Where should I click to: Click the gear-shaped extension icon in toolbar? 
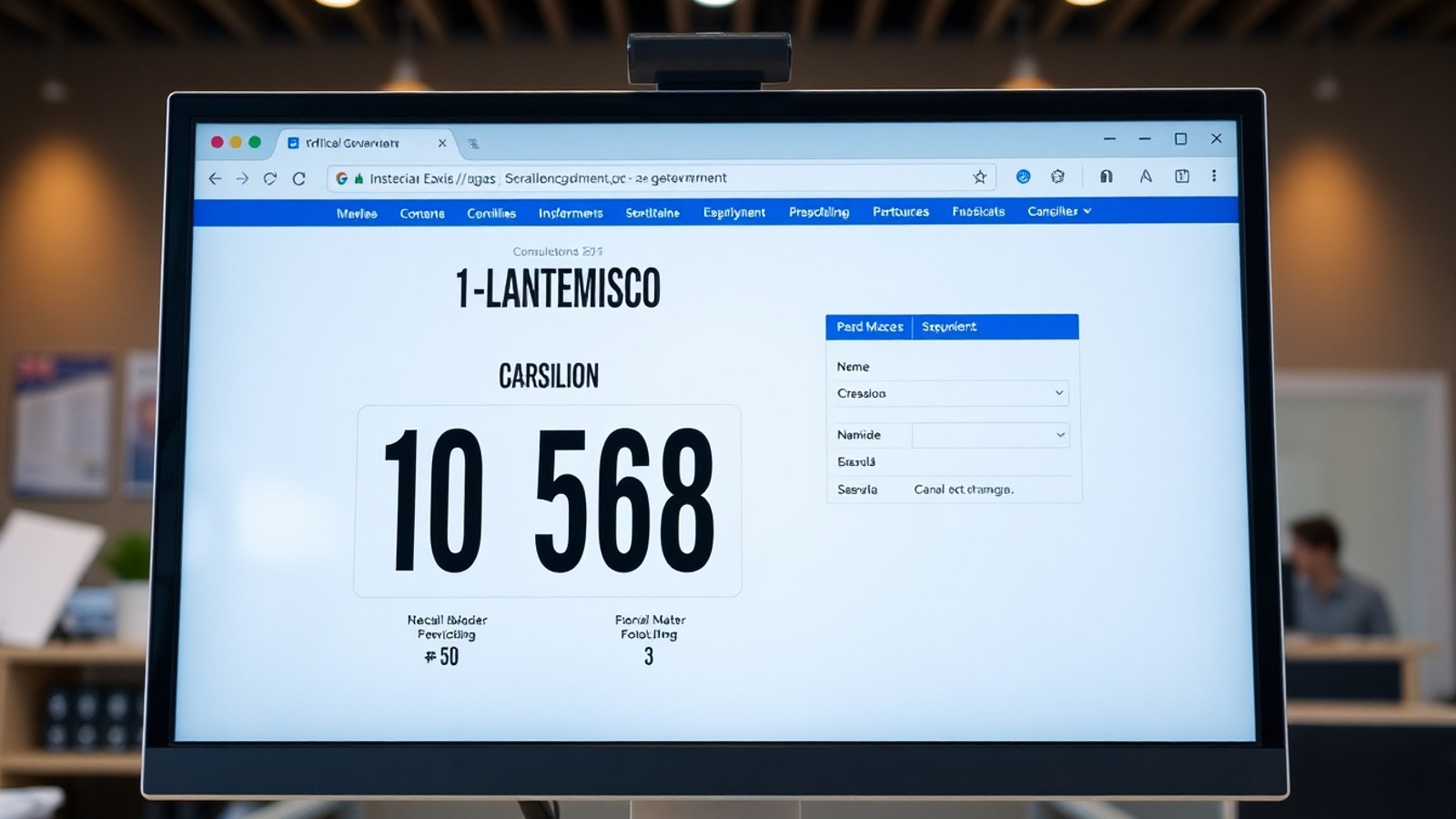[x=1057, y=177]
